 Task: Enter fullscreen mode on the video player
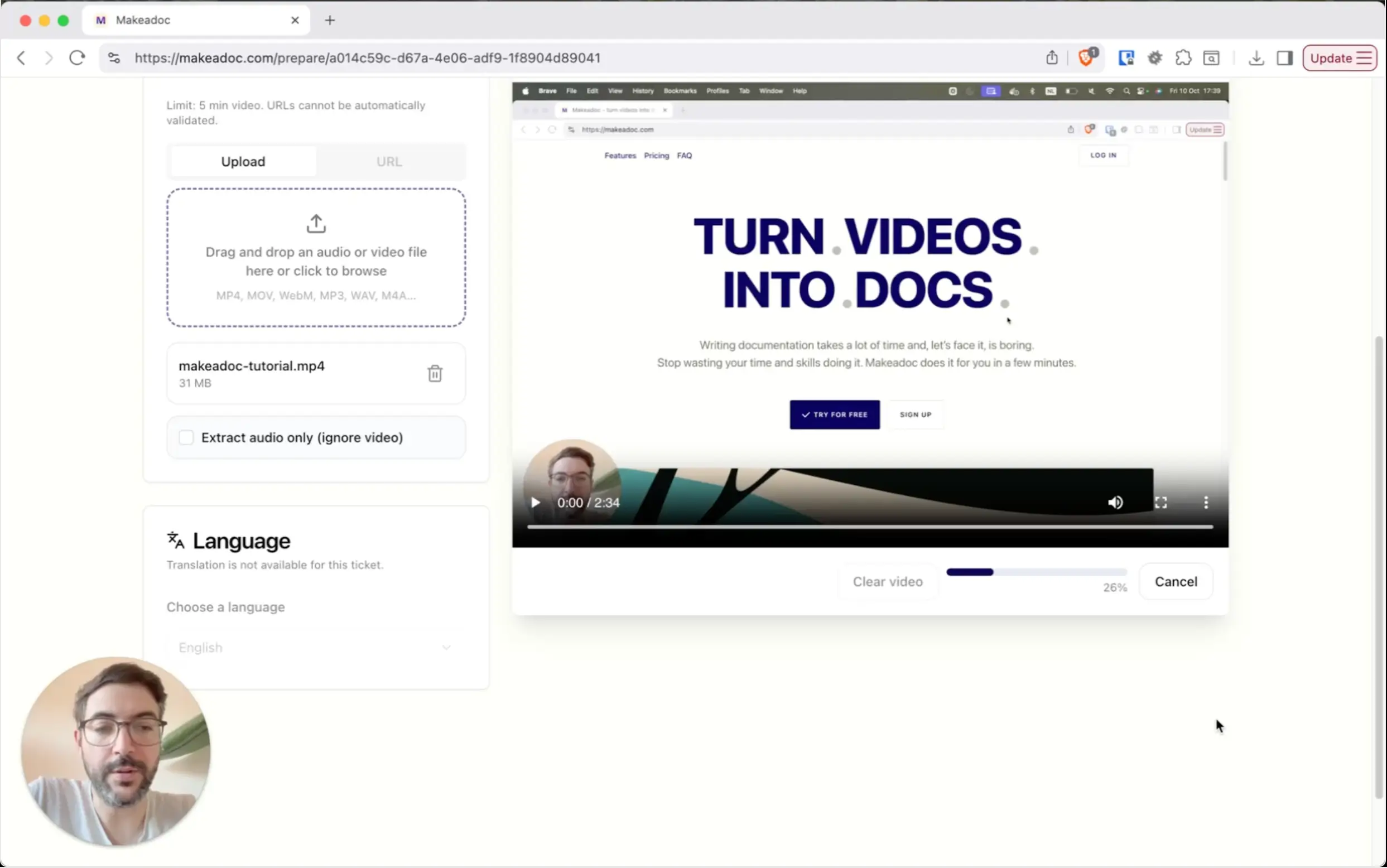point(1161,502)
